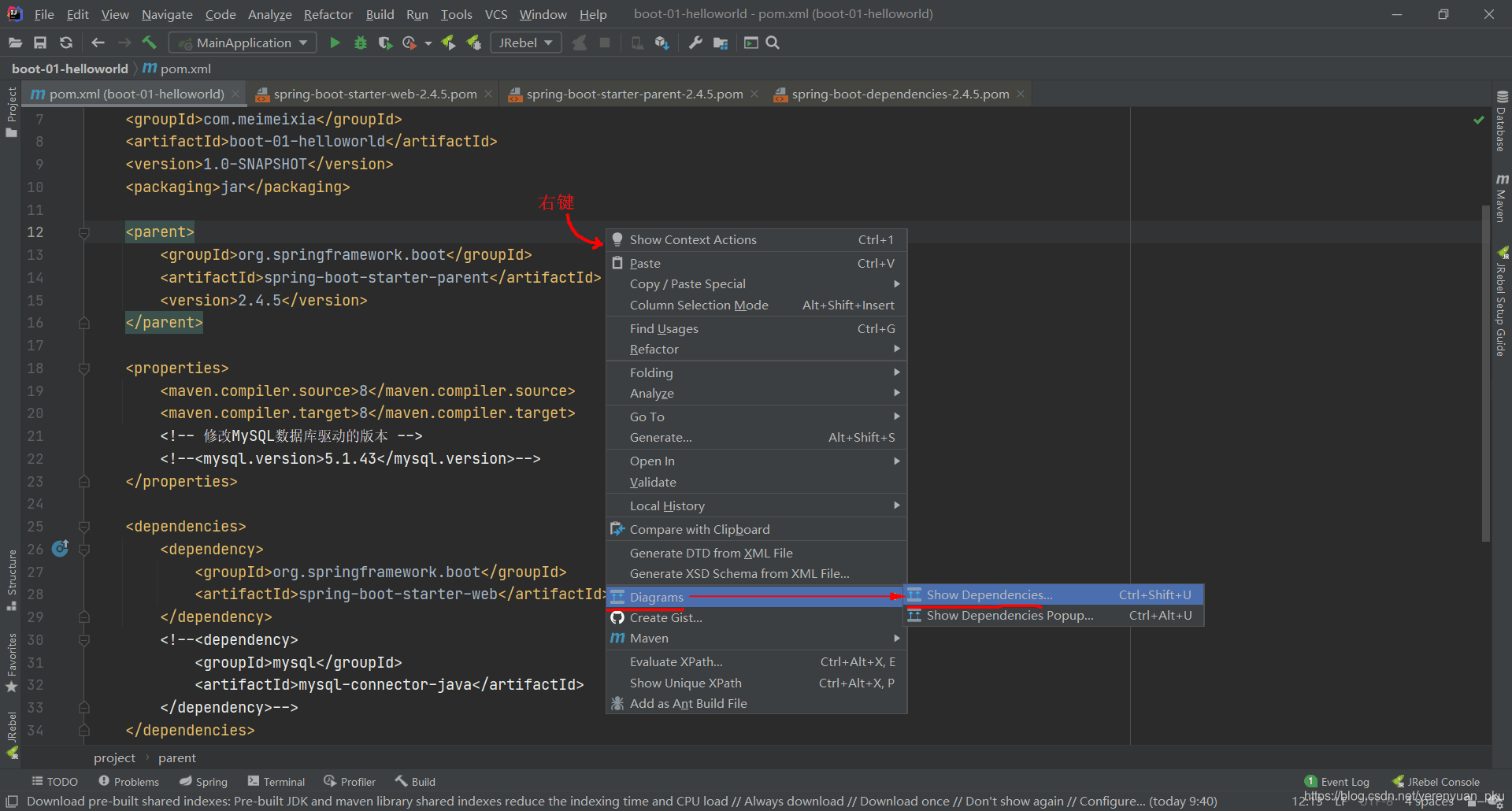The width and height of the screenshot is (1512, 811).
Task: Choose Compare with Clipboard
Action: point(756,529)
